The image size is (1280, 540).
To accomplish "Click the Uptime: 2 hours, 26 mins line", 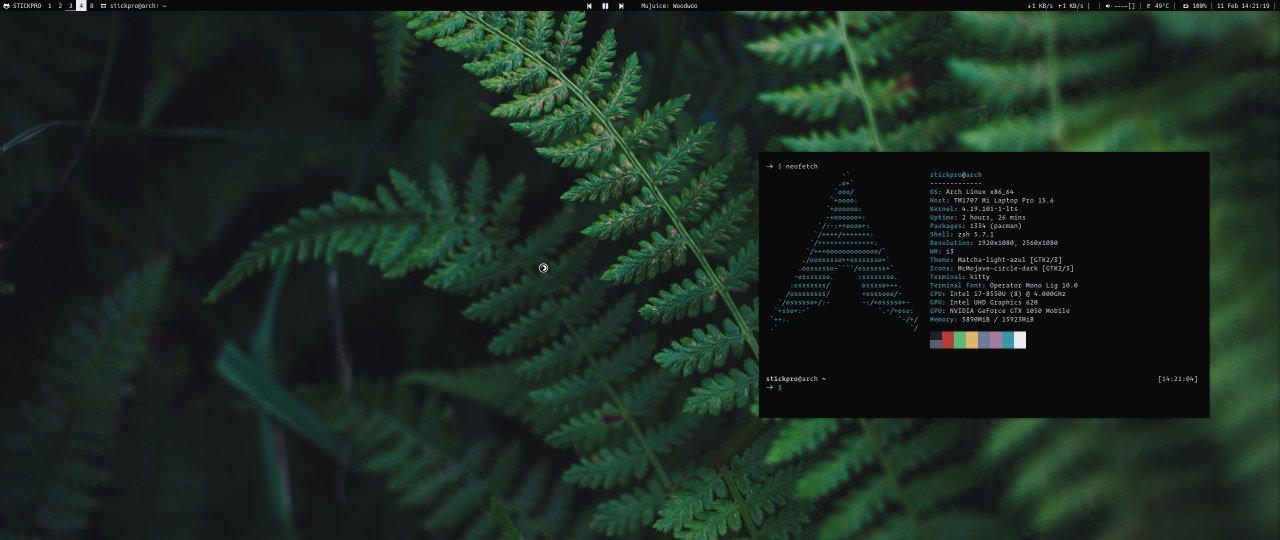I will point(978,217).
